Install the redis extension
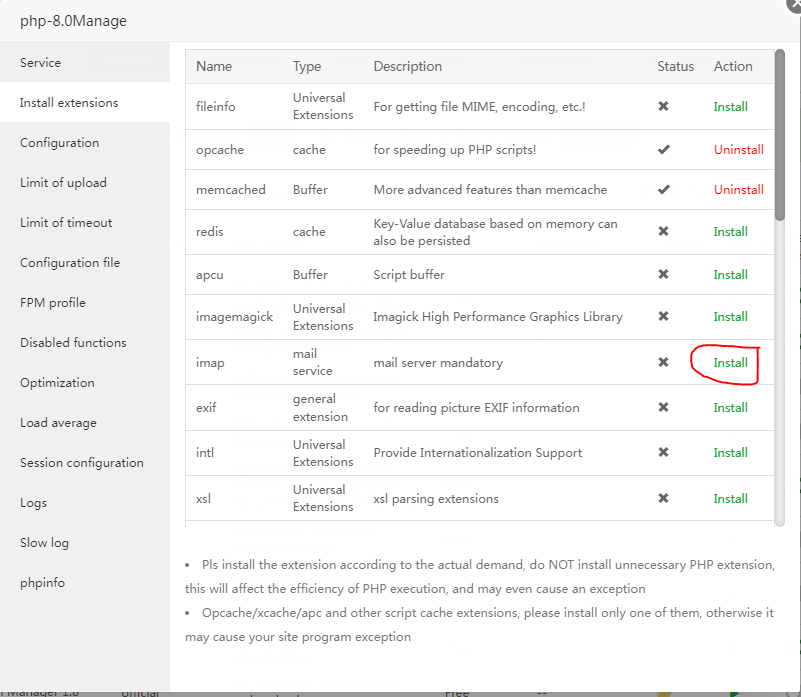This screenshot has height=697, width=801. tap(730, 232)
